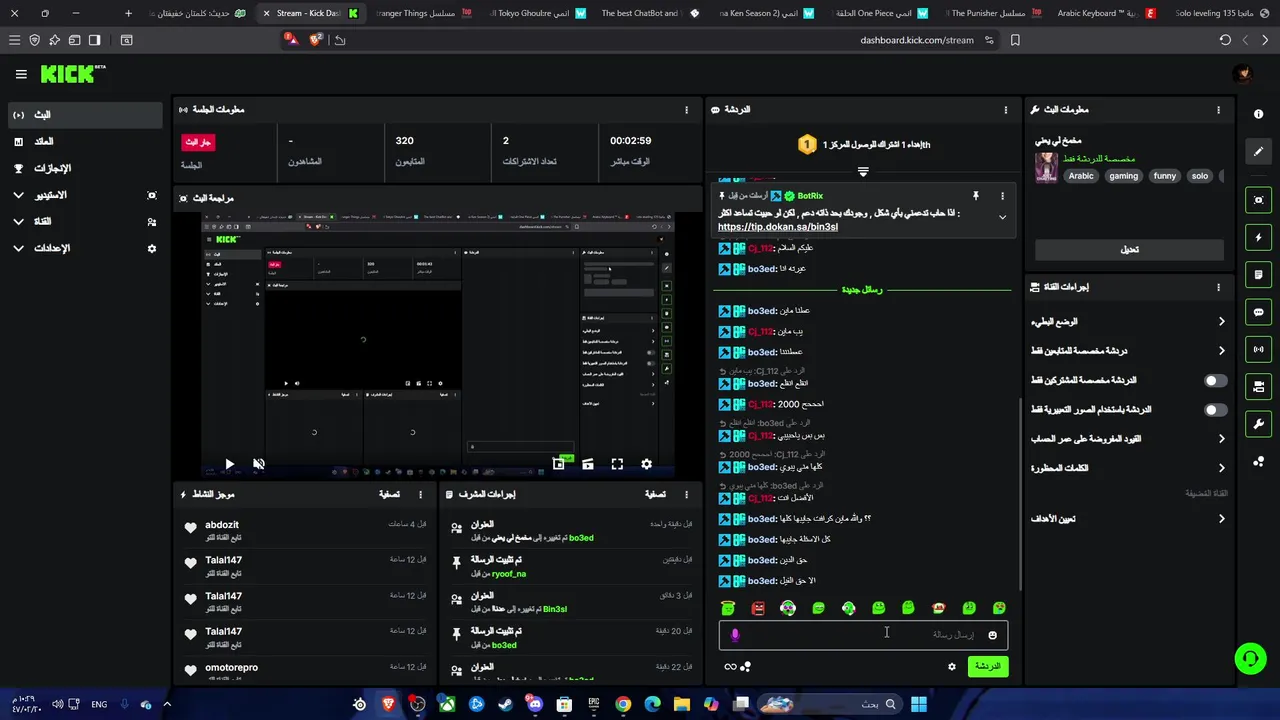1280x720 pixels.
Task: Toggle the lightning activity widget in right sidebar
Action: pyautogui.click(x=1258, y=238)
